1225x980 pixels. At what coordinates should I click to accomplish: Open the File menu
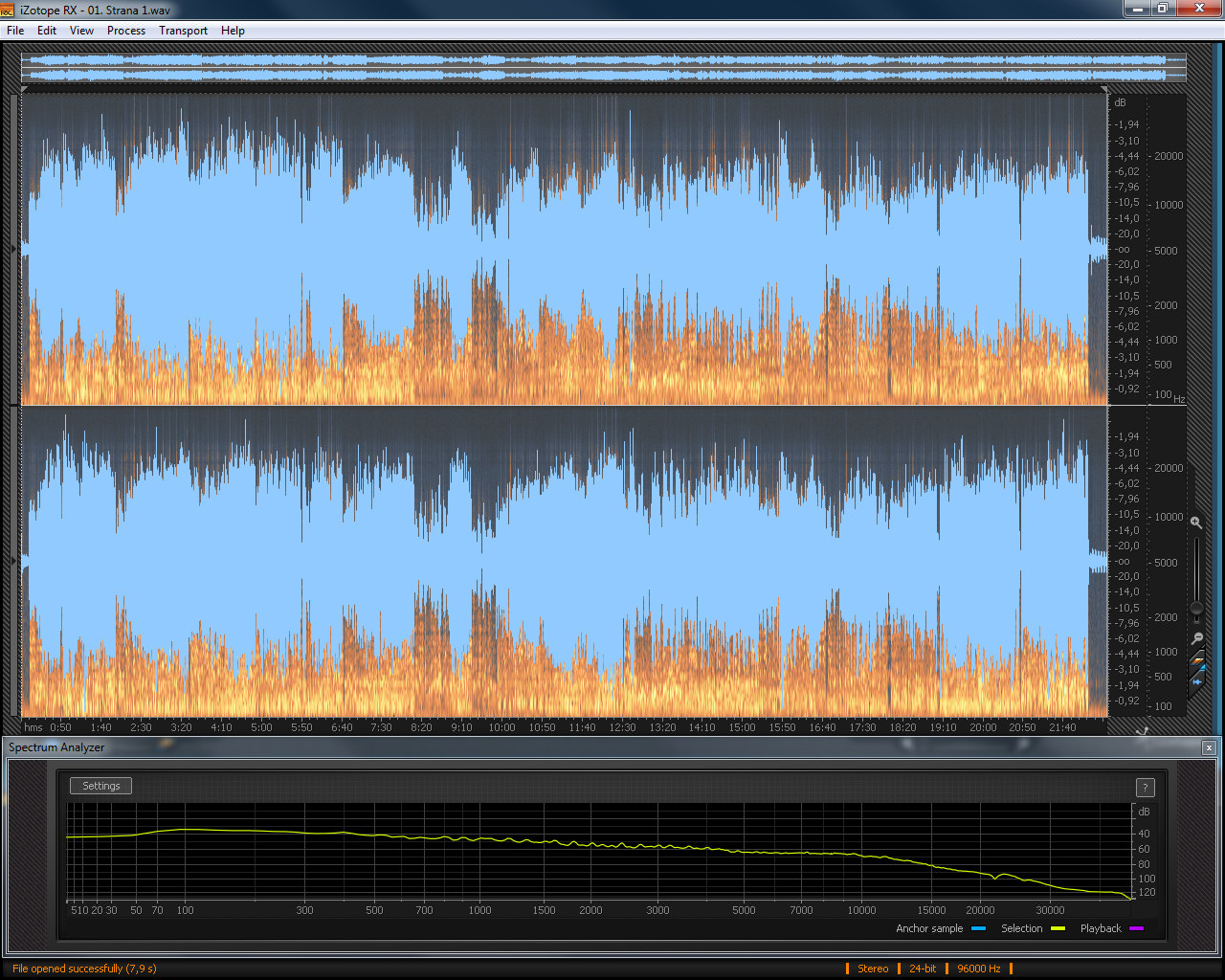click(x=15, y=31)
